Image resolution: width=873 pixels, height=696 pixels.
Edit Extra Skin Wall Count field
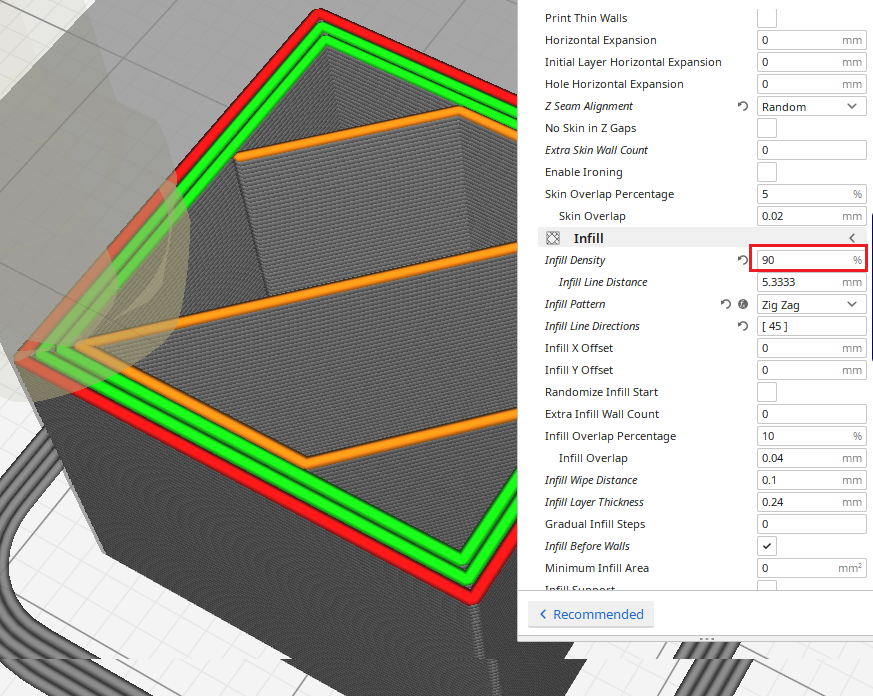click(811, 150)
